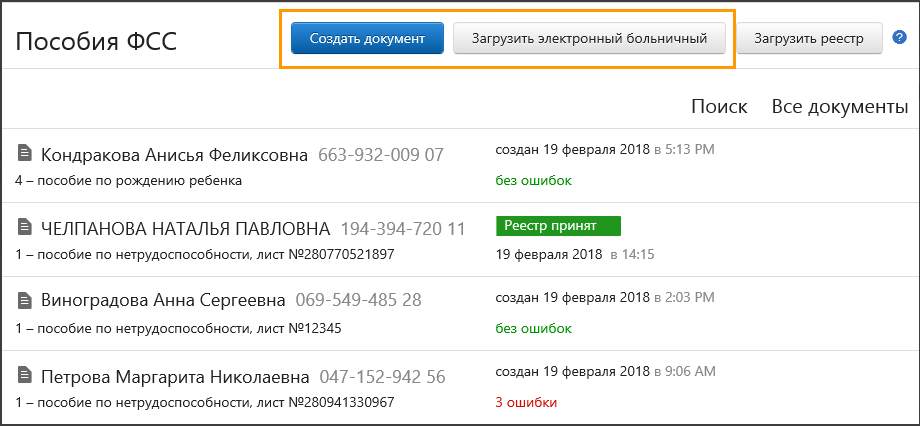
Task: Click the green Реестр принят status badge
Action: (x=558, y=226)
